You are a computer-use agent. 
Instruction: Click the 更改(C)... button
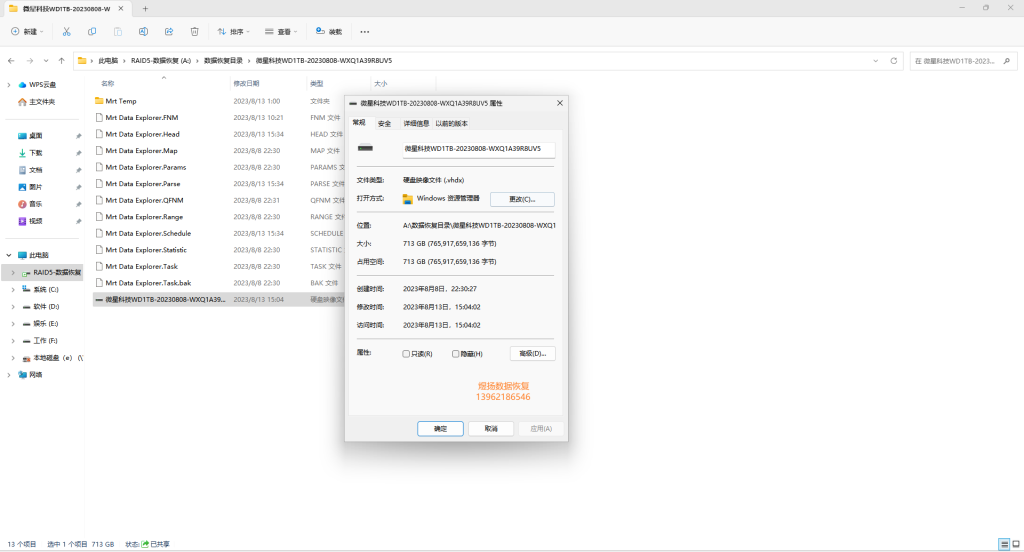pyautogui.click(x=522, y=199)
